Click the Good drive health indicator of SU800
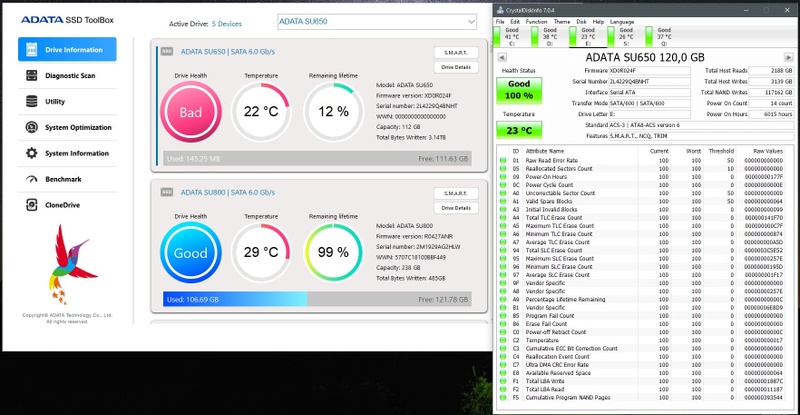The height and width of the screenshot is (415, 800). point(191,252)
